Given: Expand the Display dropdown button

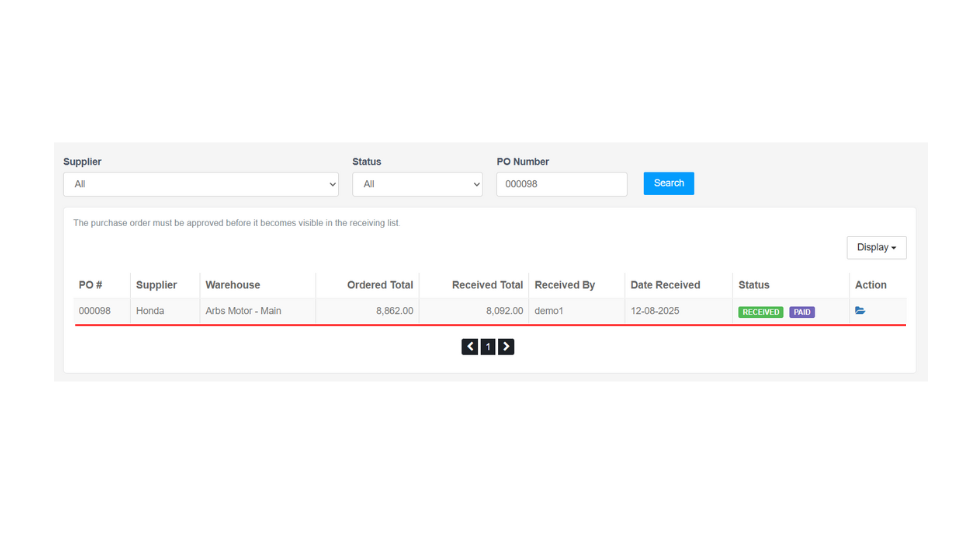Looking at the screenshot, I should 876,247.
